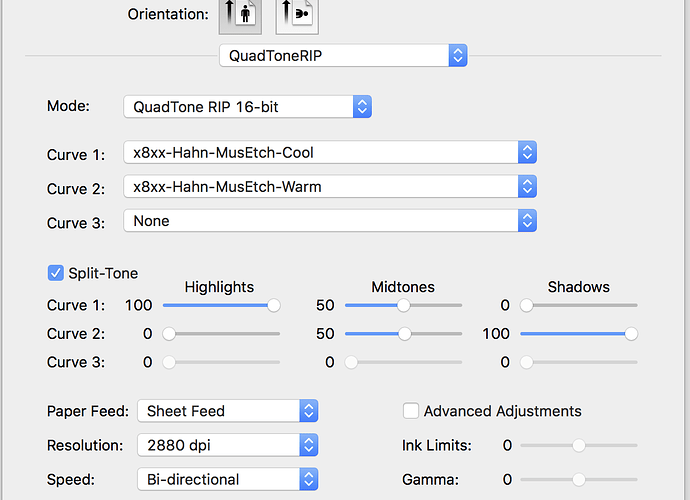This screenshot has width=690, height=500.
Task: Click Curve 2 Midtones slider
Action: point(404,334)
